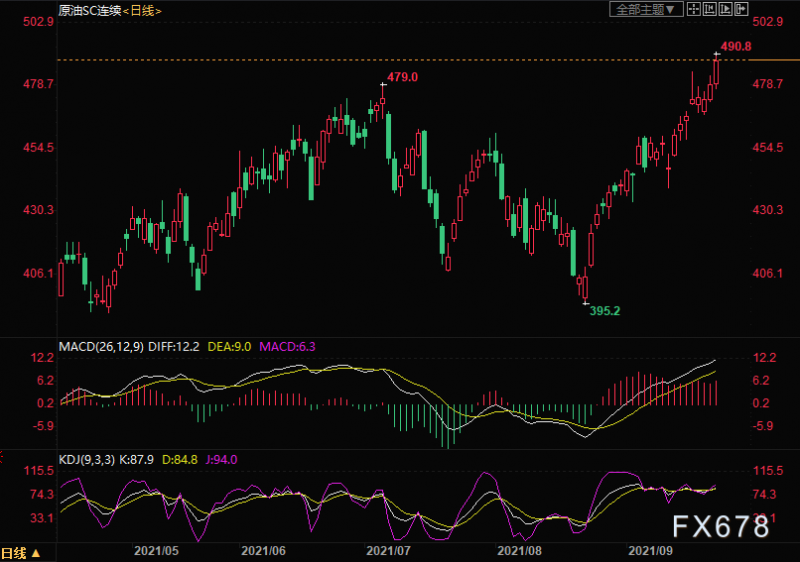Click the K:87.9 value
Image resolution: width=800 pixels, height=562 pixels.
click(137, 459)
